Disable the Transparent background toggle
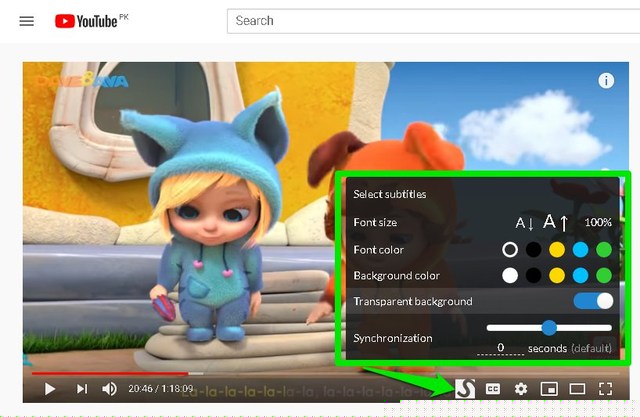 pos(593,301)
